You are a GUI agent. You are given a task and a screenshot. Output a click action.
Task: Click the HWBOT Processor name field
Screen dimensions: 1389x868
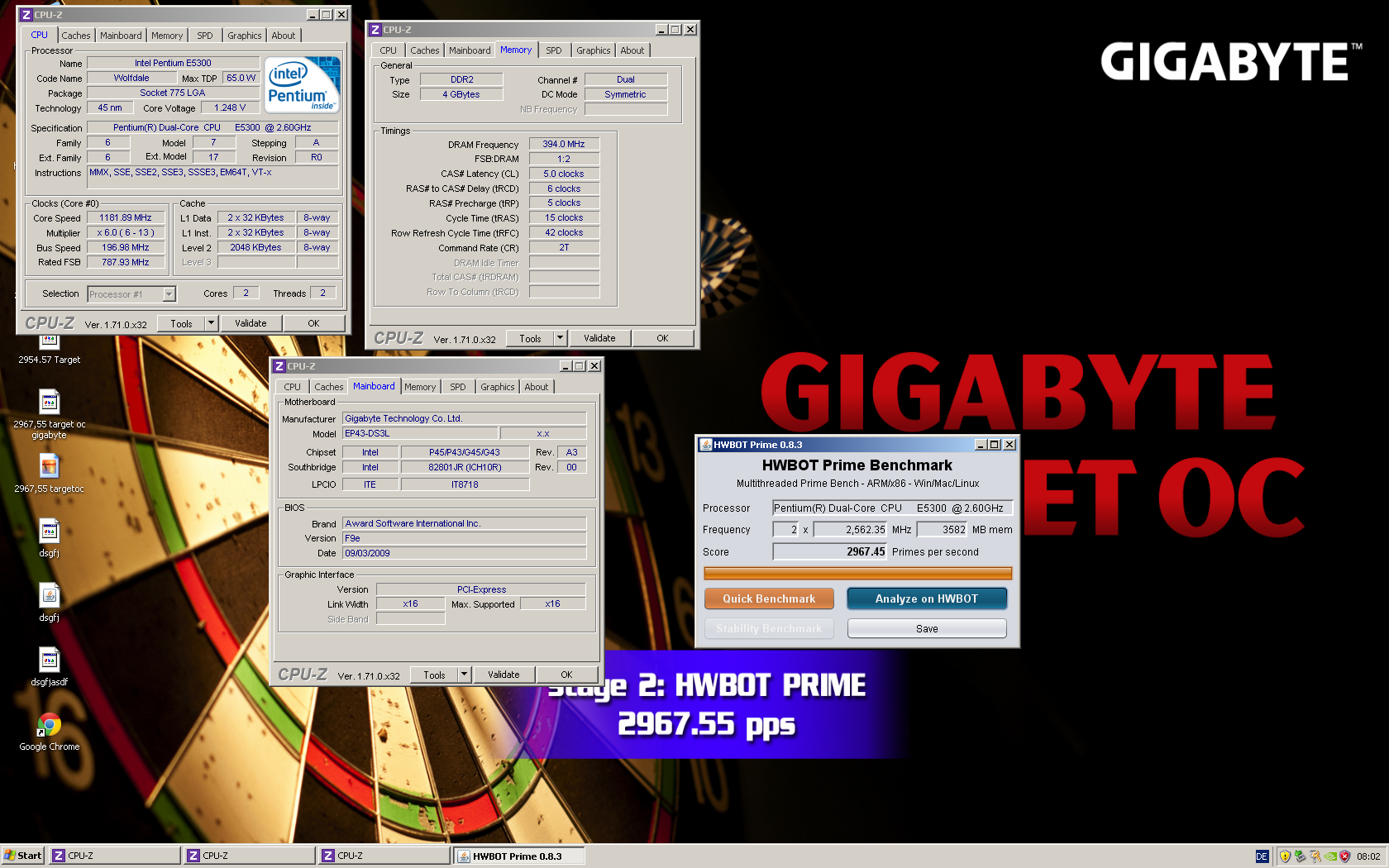tap(893, 508)
